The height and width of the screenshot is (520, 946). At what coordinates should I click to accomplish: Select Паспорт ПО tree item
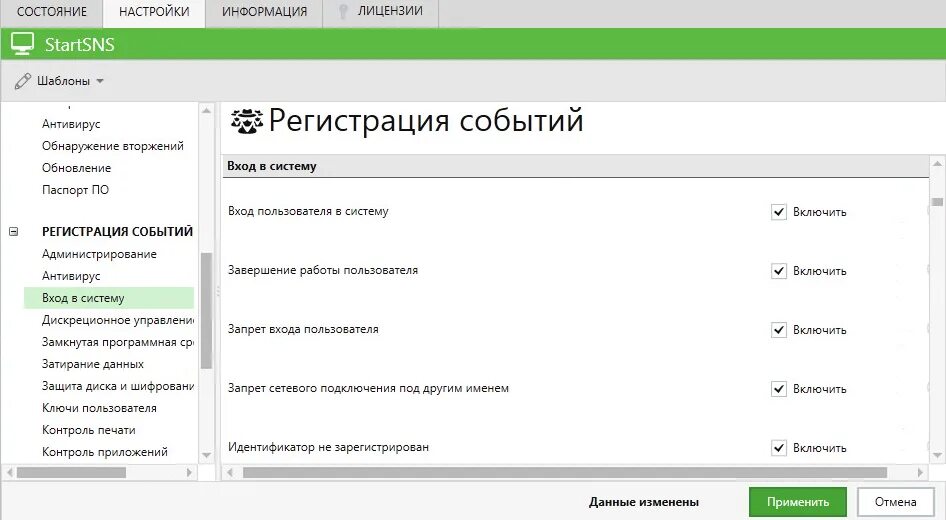point(75,190)
